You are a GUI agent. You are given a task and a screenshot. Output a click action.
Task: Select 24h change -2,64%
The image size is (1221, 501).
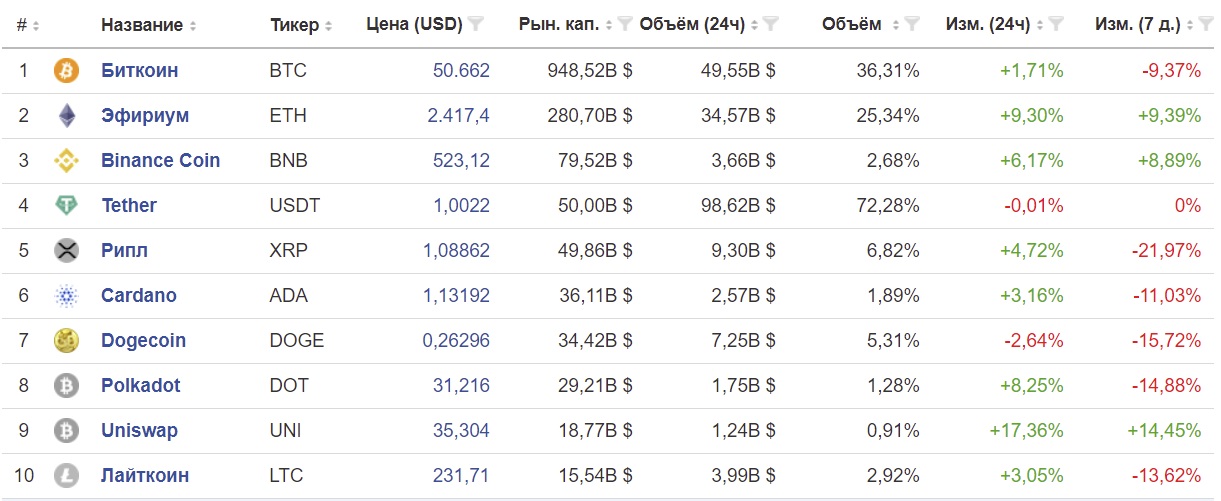1033,341
